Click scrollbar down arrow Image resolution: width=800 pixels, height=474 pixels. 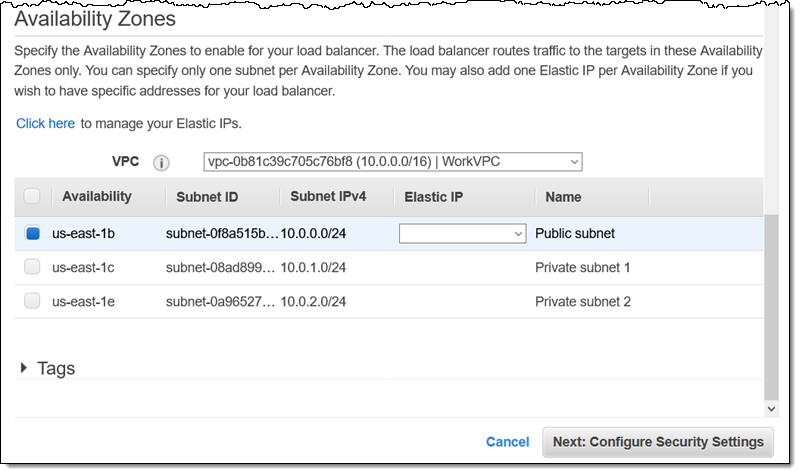click(x=770, y=409)
